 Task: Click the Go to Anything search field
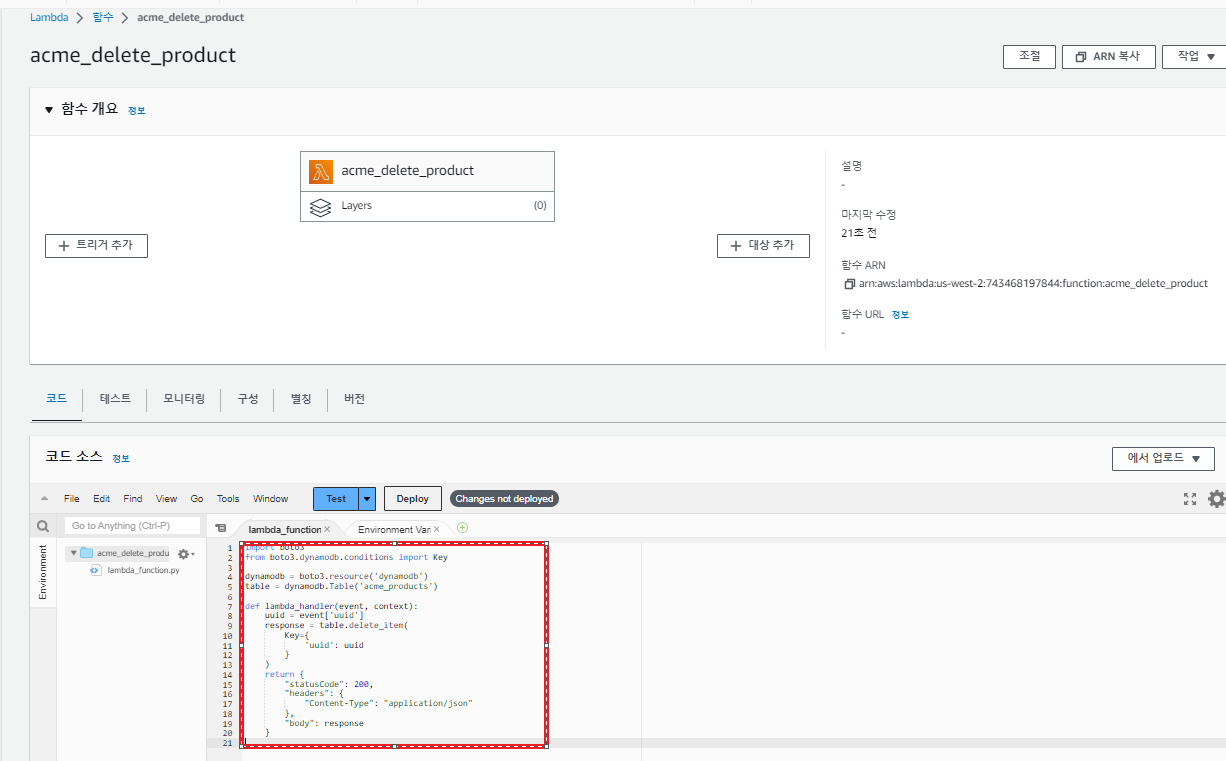133,526
